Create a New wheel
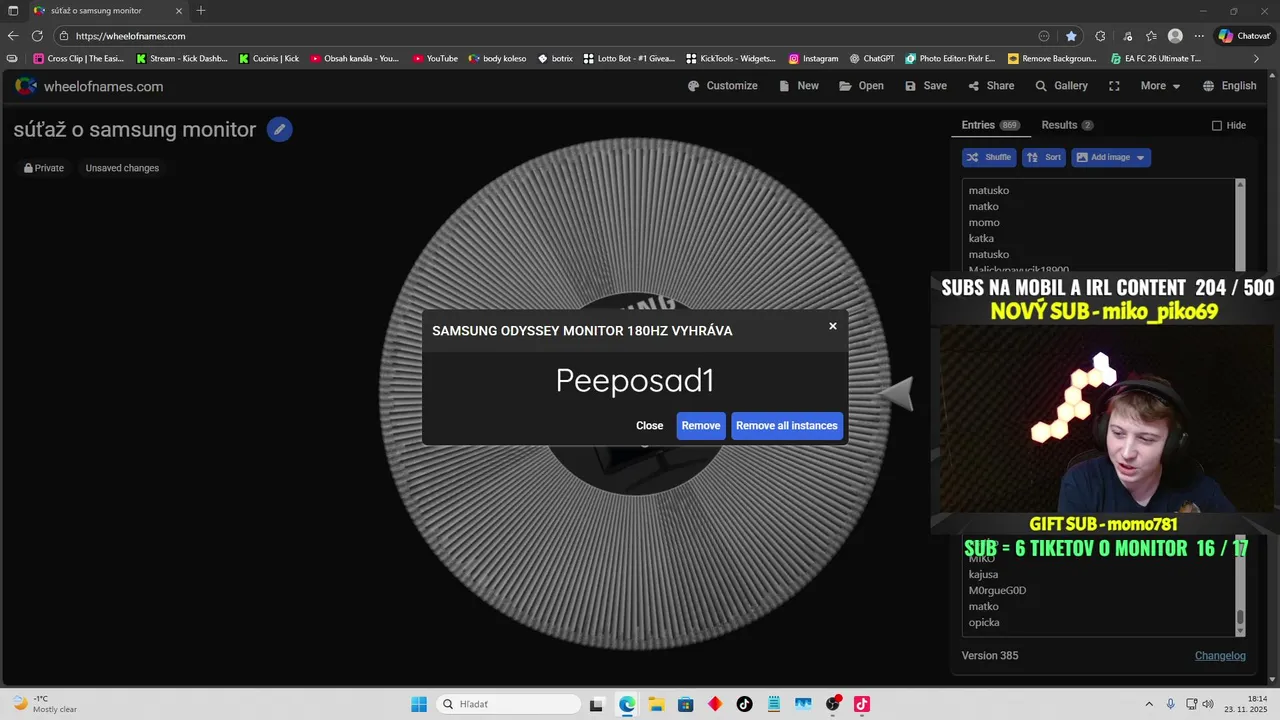1280x720 pixels. tap(799, 86)
